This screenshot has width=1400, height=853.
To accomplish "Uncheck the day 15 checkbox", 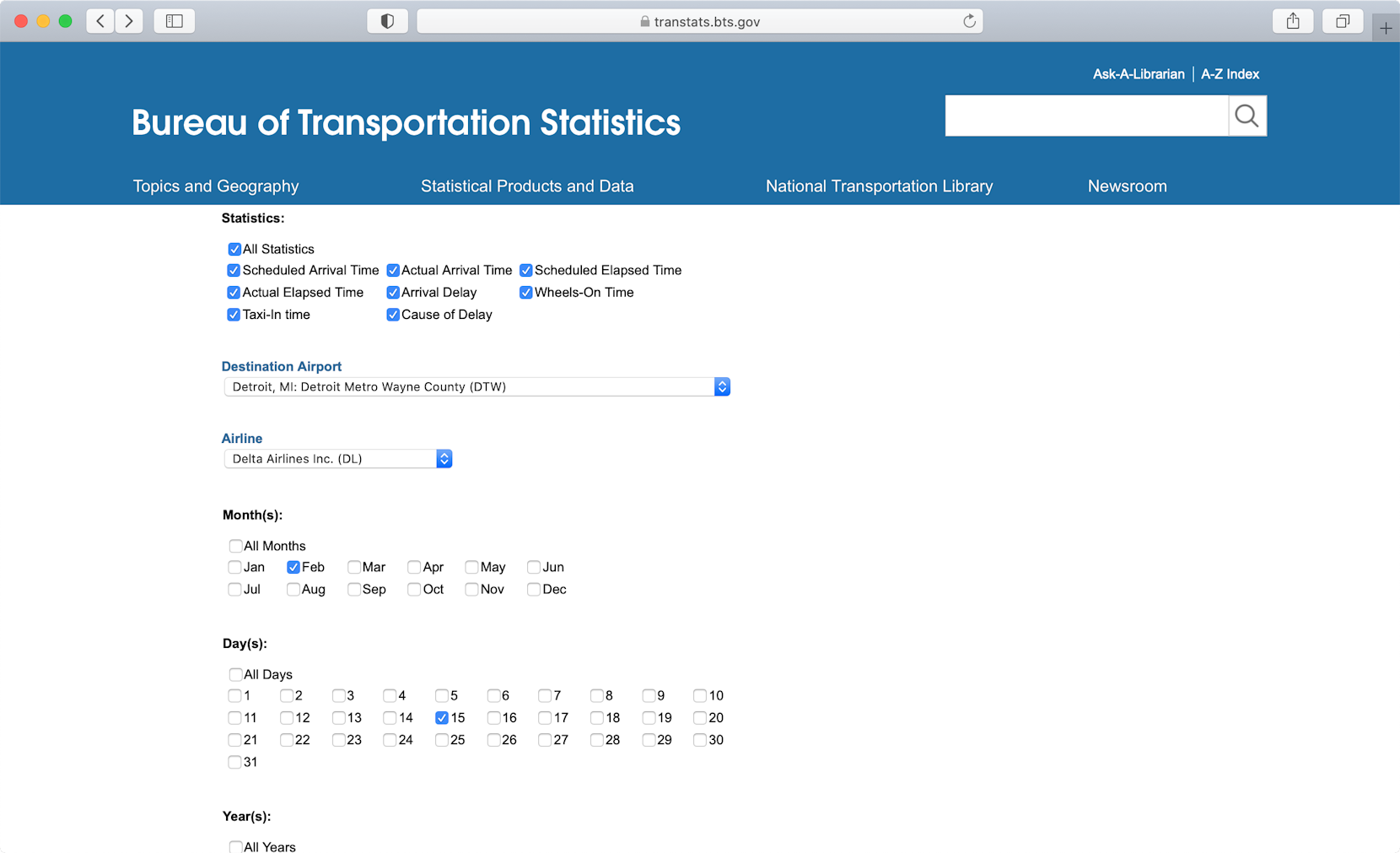I will pyautogui.click(x=442, y=718).
